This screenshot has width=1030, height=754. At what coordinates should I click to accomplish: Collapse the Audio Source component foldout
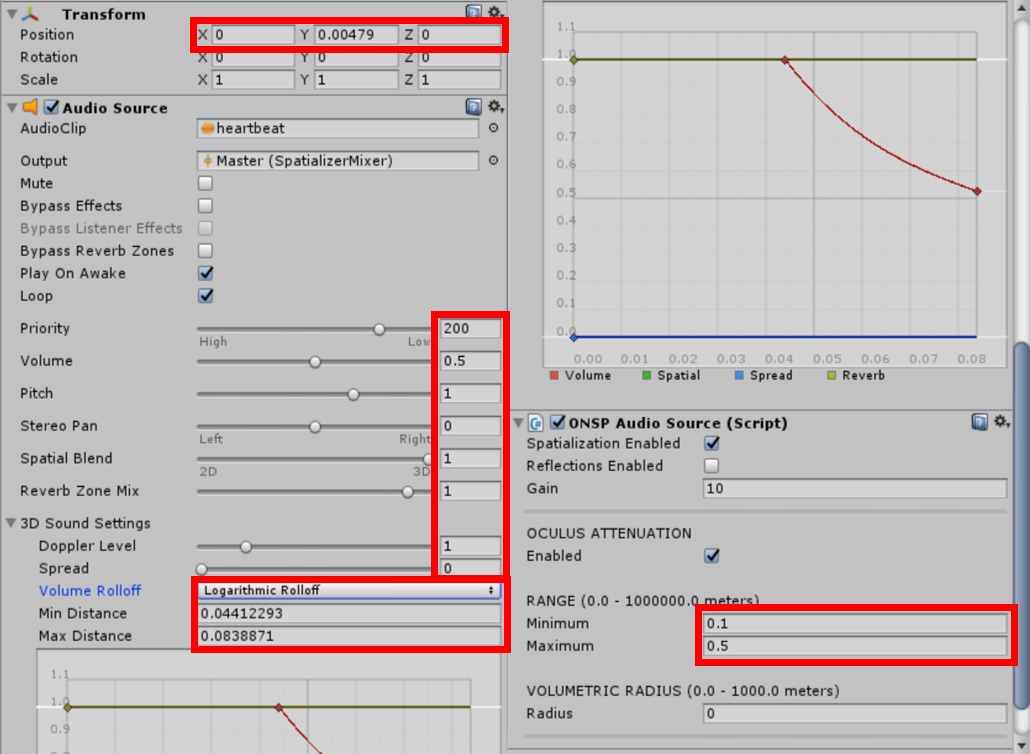tap(11, 107)
